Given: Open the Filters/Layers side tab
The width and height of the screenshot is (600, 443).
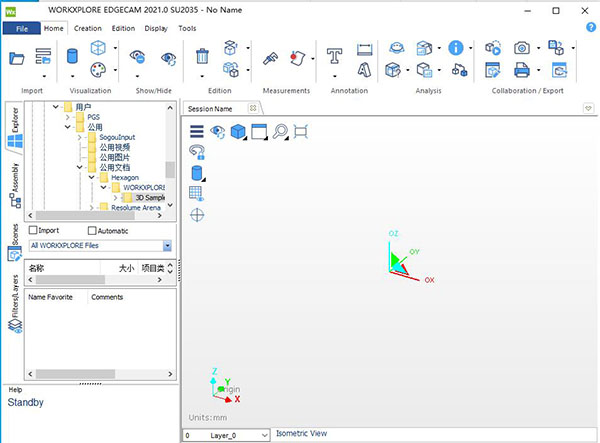Looking at the screenshot, I should tap(15, 303).
